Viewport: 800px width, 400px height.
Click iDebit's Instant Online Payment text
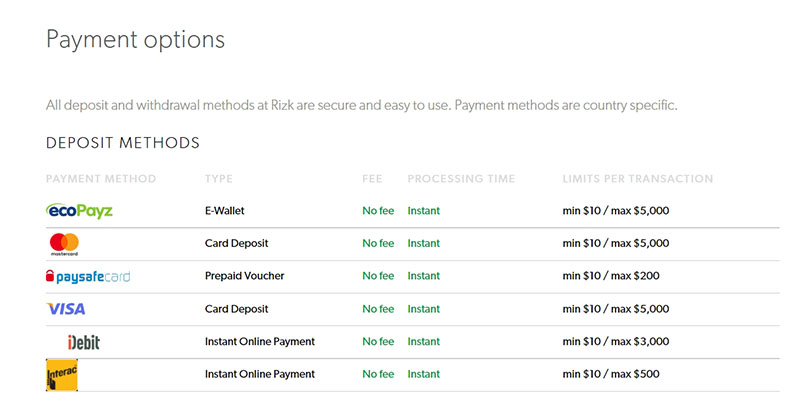[x=260, y=341]
